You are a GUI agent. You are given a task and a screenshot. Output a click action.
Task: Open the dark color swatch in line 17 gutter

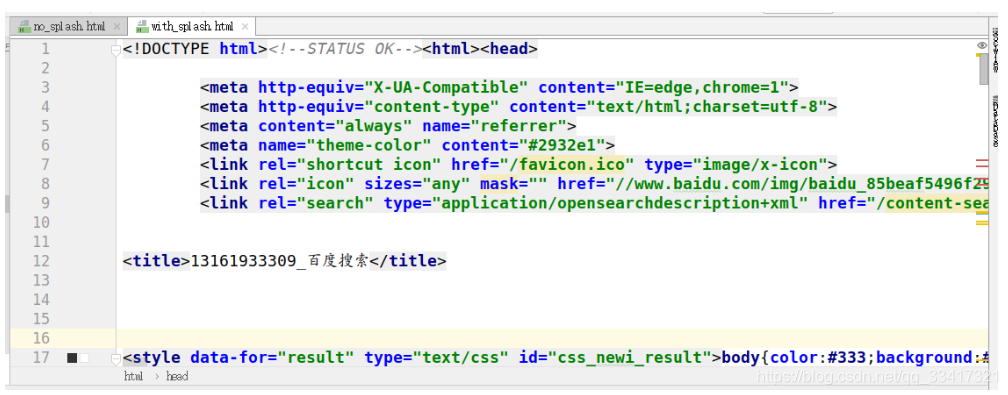(72, 358)
